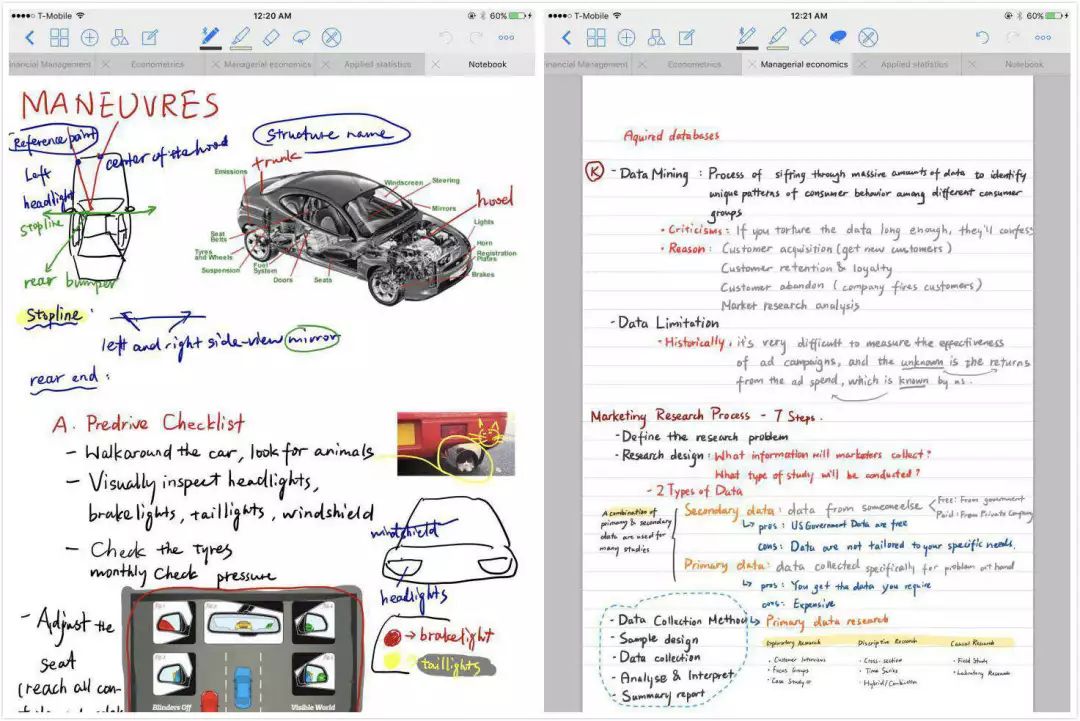Select the text edit tool in left window
The image size is (1080, 721).
click(x=150, y=38)
